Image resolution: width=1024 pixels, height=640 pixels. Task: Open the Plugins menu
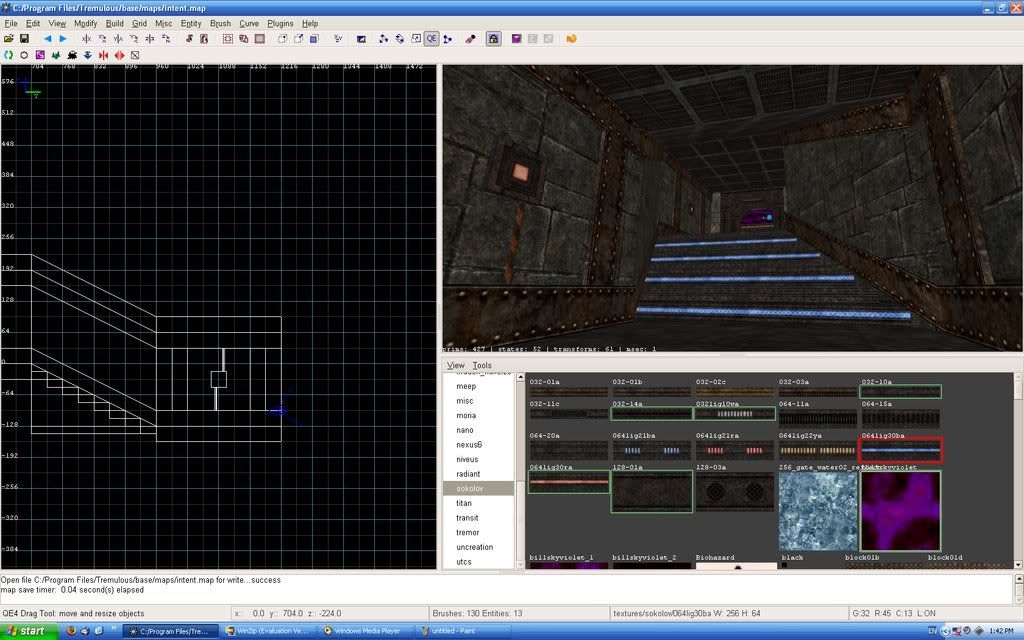coord(280,24)
